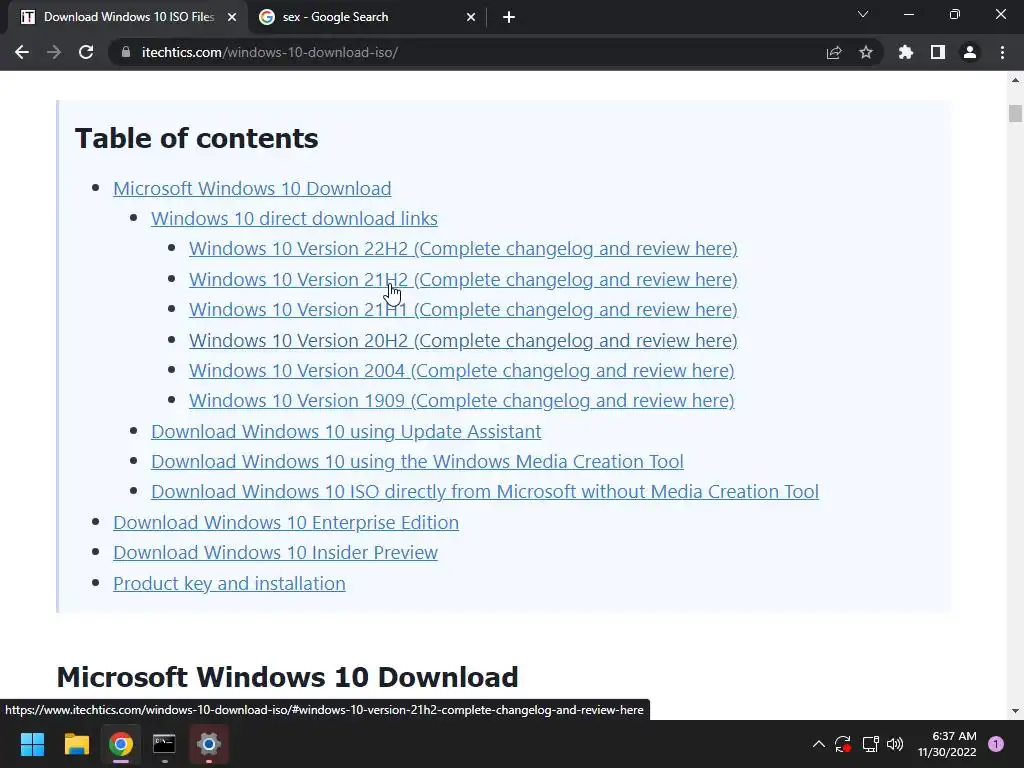Viewport: 1024px width, 768px height.
Task: Open the Settings gear taskbar icon
Action: pyautogui.click(x=209, y=744)
